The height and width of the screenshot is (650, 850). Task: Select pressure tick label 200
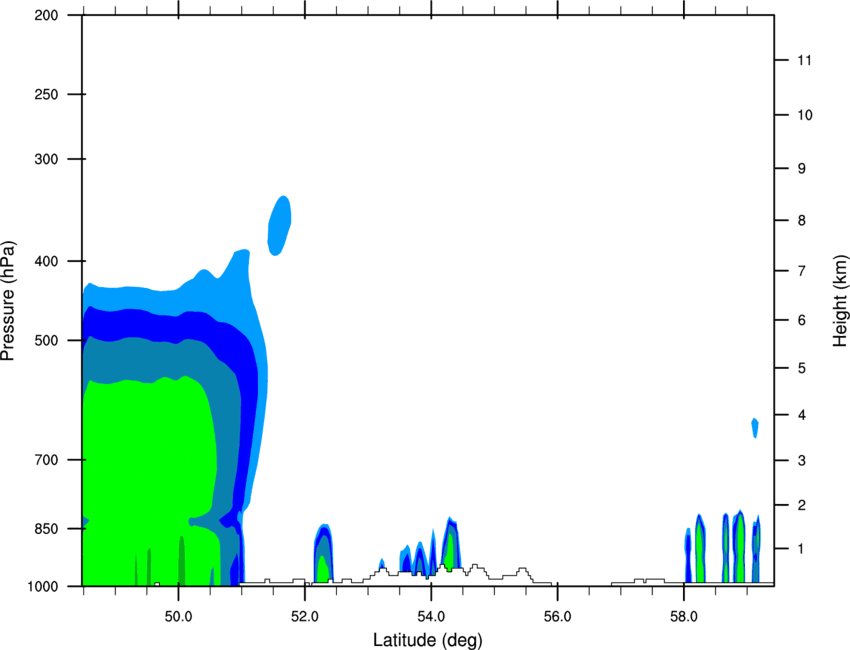pos(46,15)
